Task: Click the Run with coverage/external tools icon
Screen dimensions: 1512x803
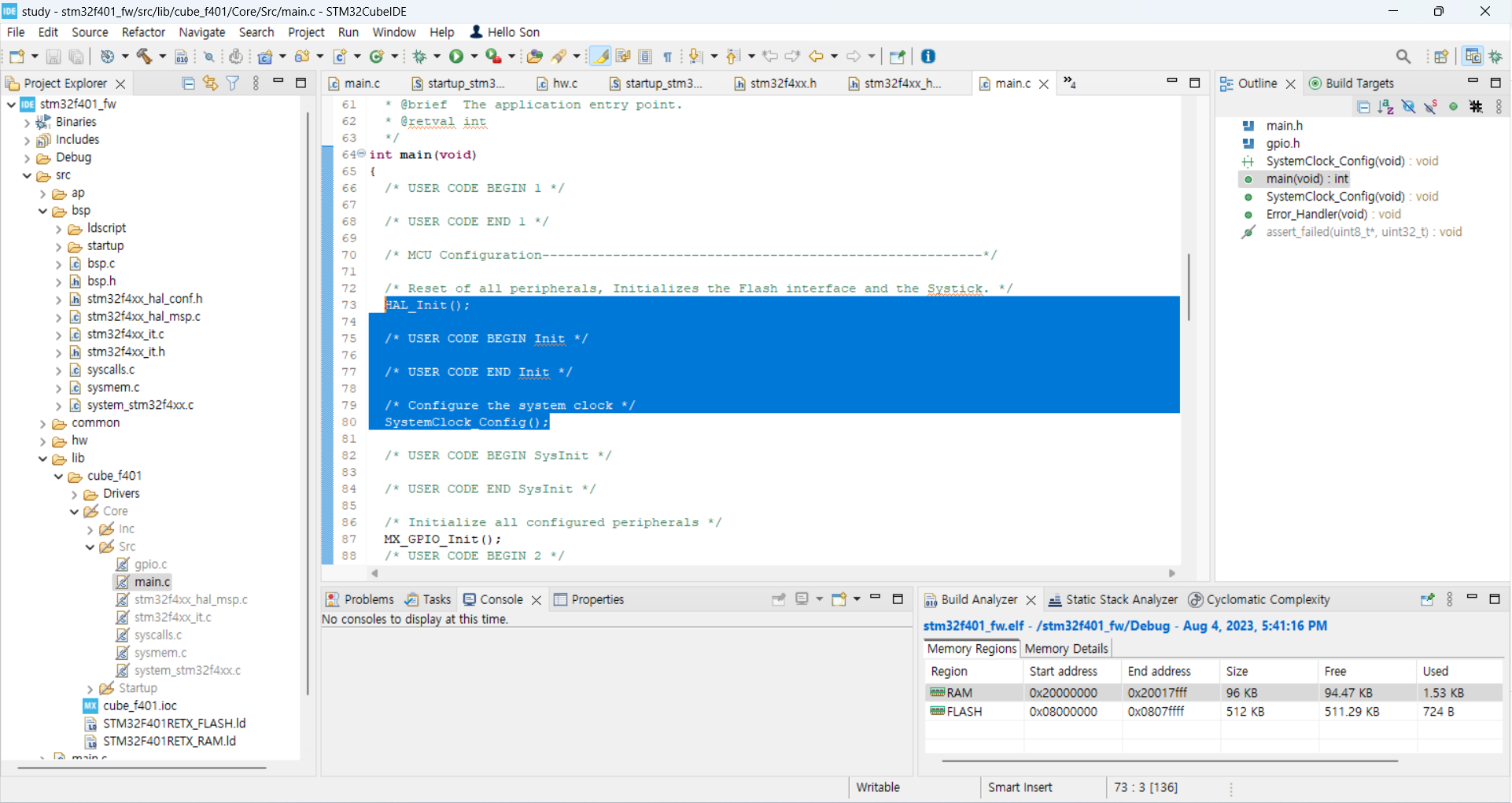Action: [x=493, y=57]
